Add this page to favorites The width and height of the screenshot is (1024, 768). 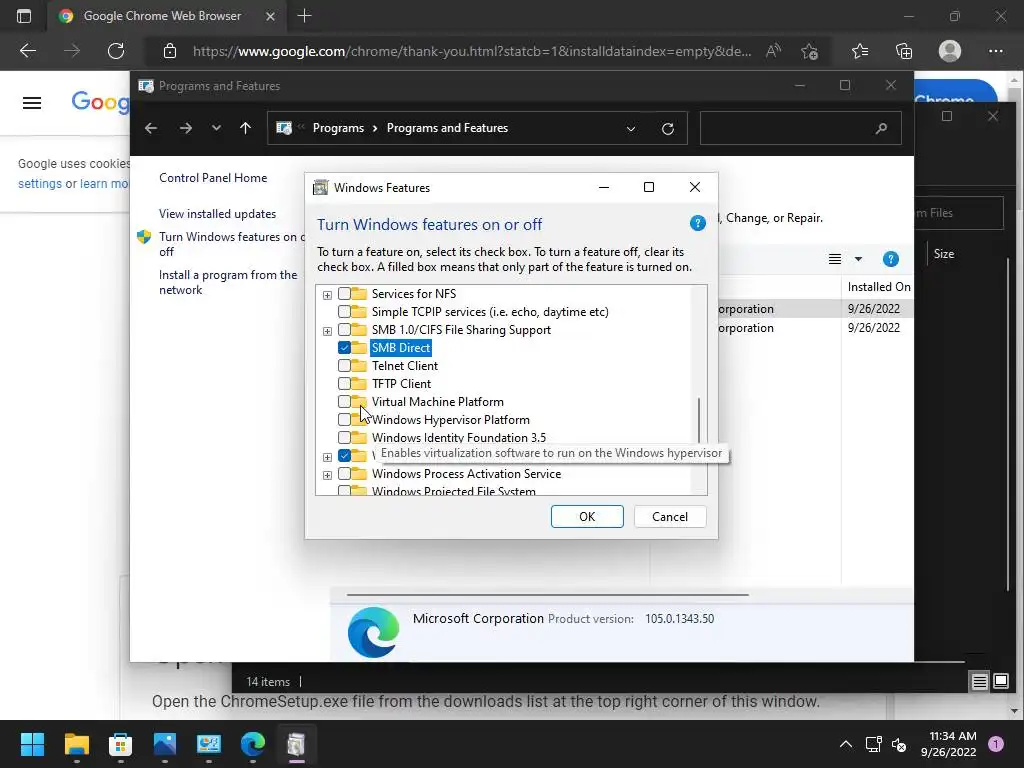tap(810, 51)
